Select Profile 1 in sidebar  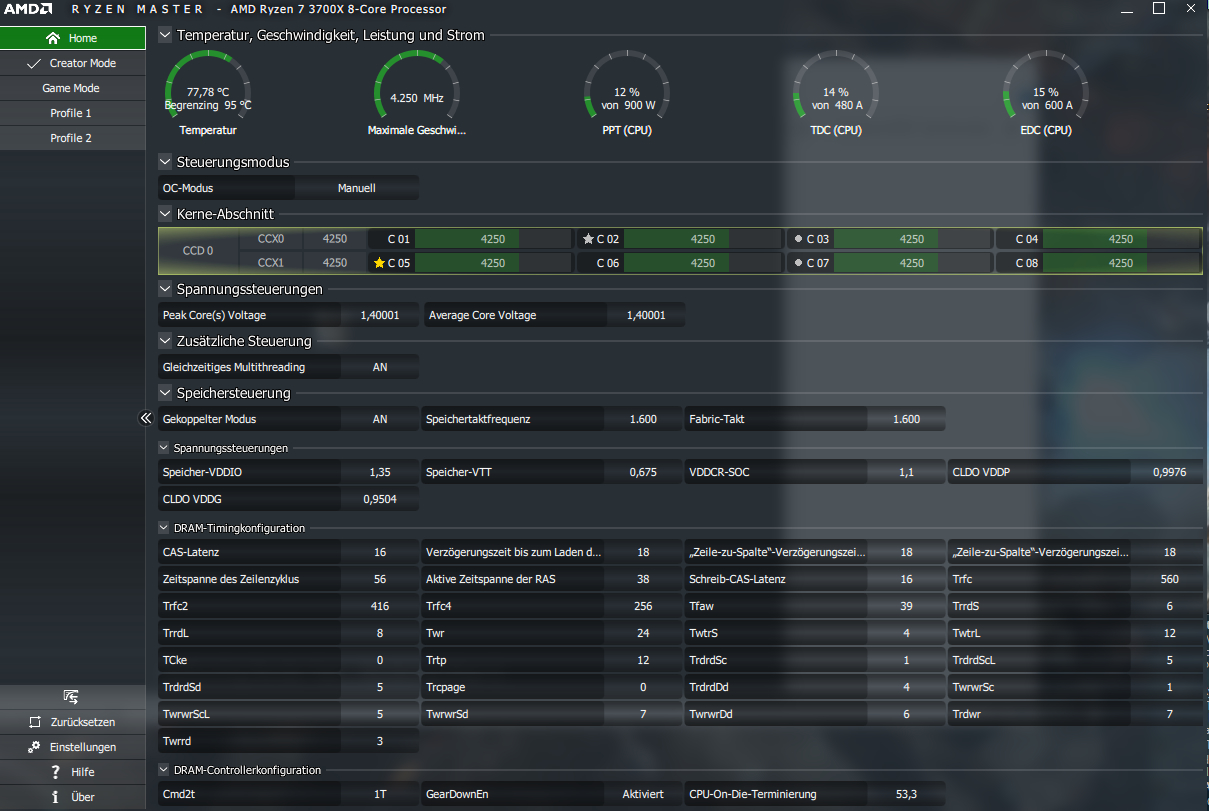[73, 113]
